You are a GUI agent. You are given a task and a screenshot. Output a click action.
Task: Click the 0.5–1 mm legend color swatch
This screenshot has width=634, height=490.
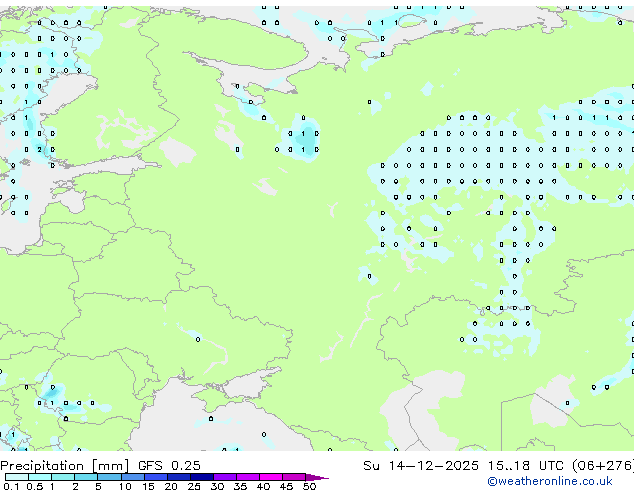40,477
